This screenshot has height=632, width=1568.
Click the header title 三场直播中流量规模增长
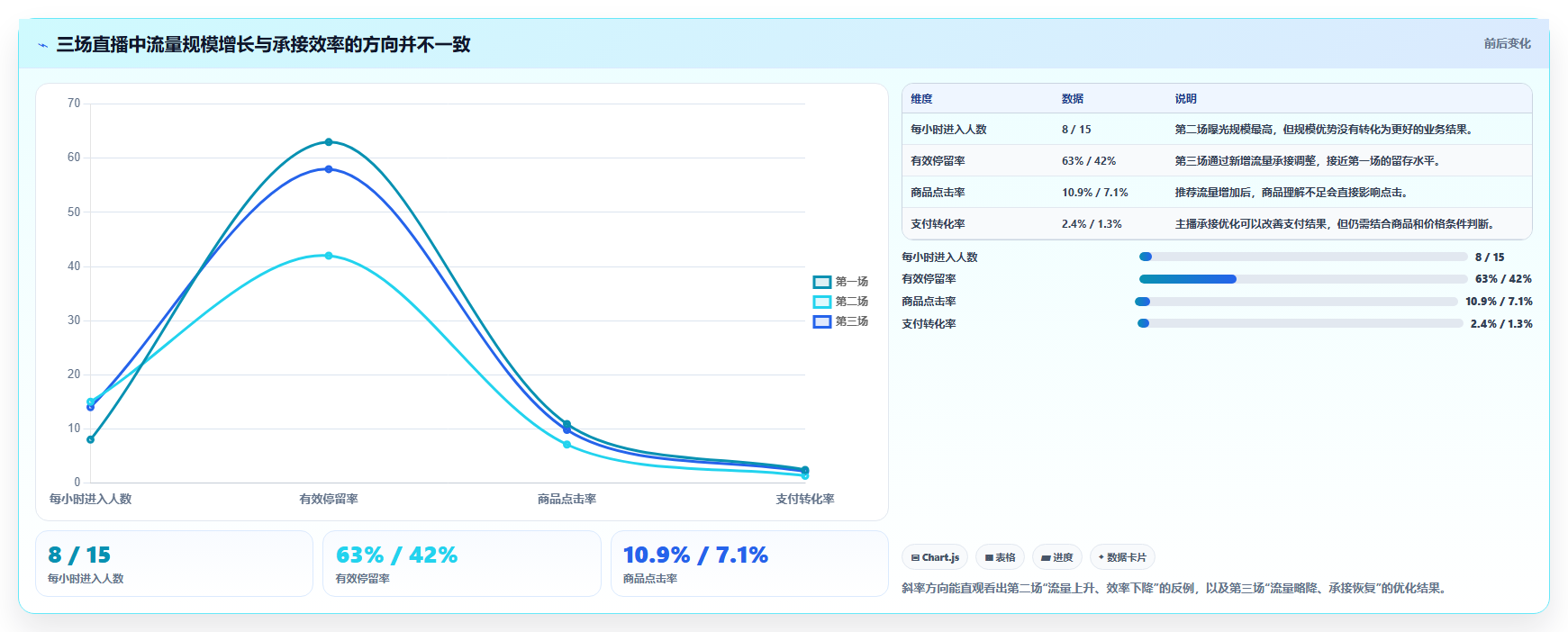[x=264, y=44]
